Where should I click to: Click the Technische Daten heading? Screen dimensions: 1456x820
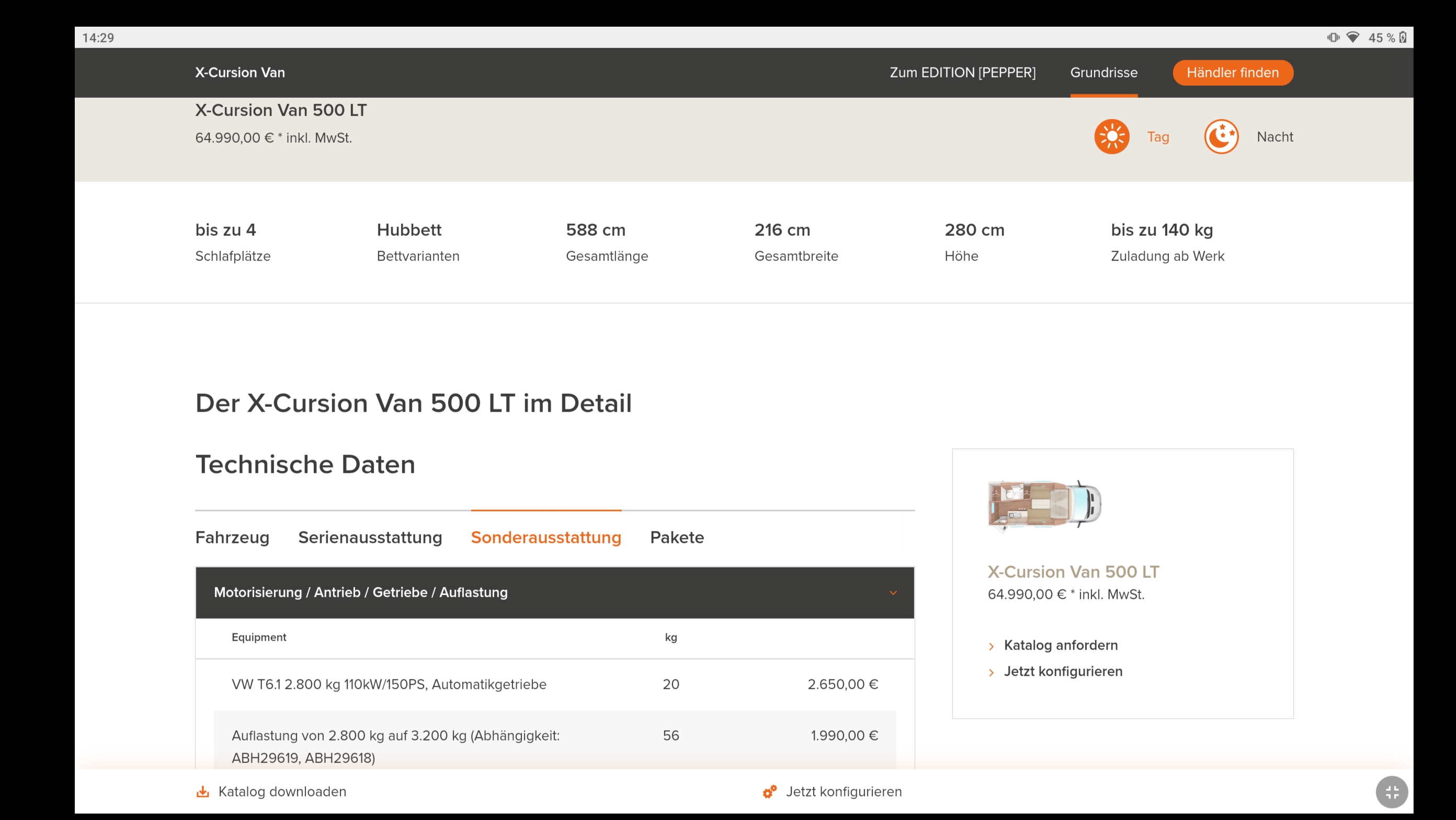pos(305,464)
